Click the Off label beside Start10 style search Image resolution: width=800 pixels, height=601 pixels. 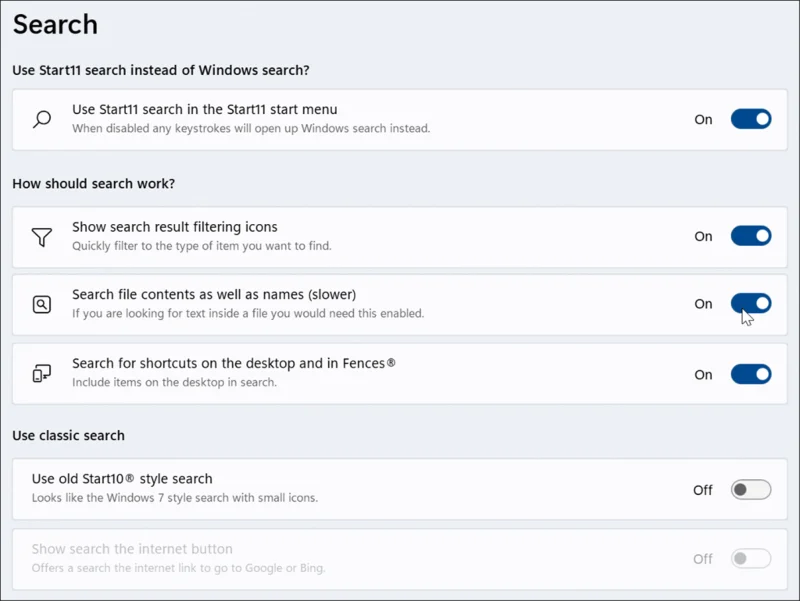pos(703,490)
